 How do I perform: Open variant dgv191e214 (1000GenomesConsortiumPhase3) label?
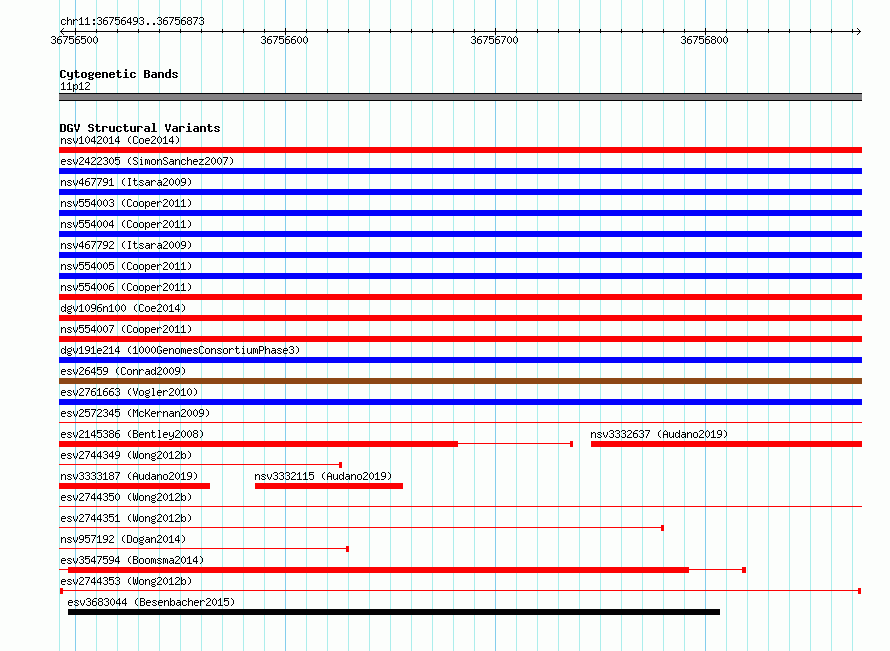tap(180, 350)
